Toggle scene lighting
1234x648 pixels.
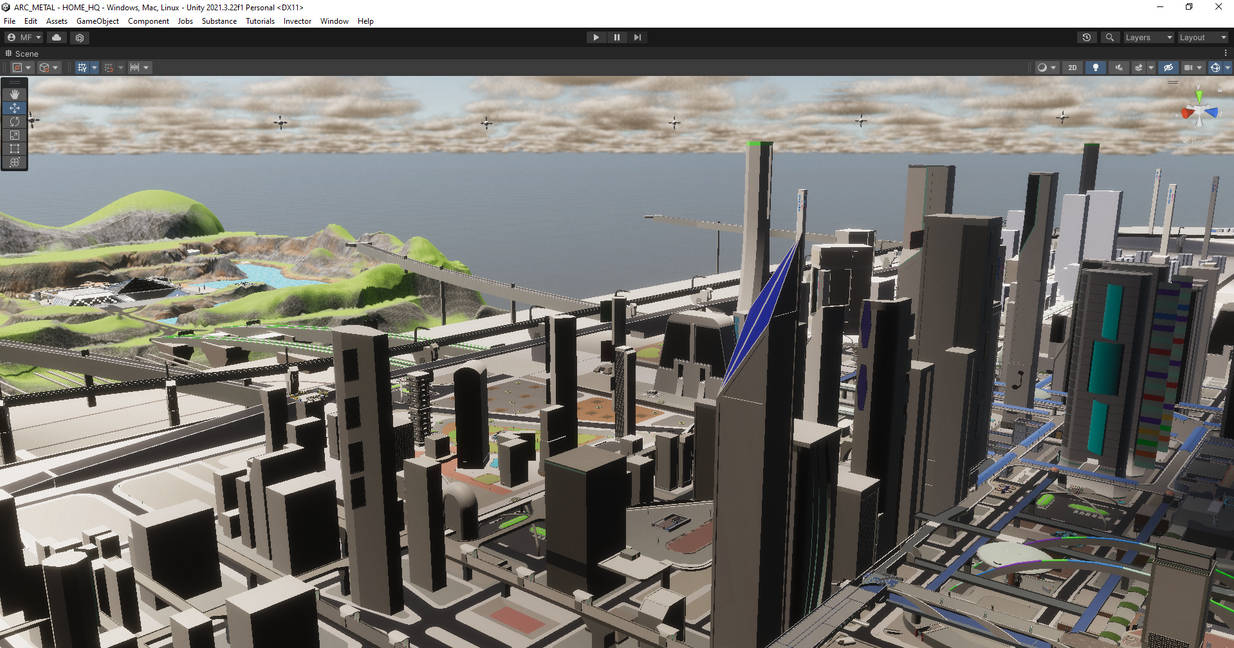1095,67
